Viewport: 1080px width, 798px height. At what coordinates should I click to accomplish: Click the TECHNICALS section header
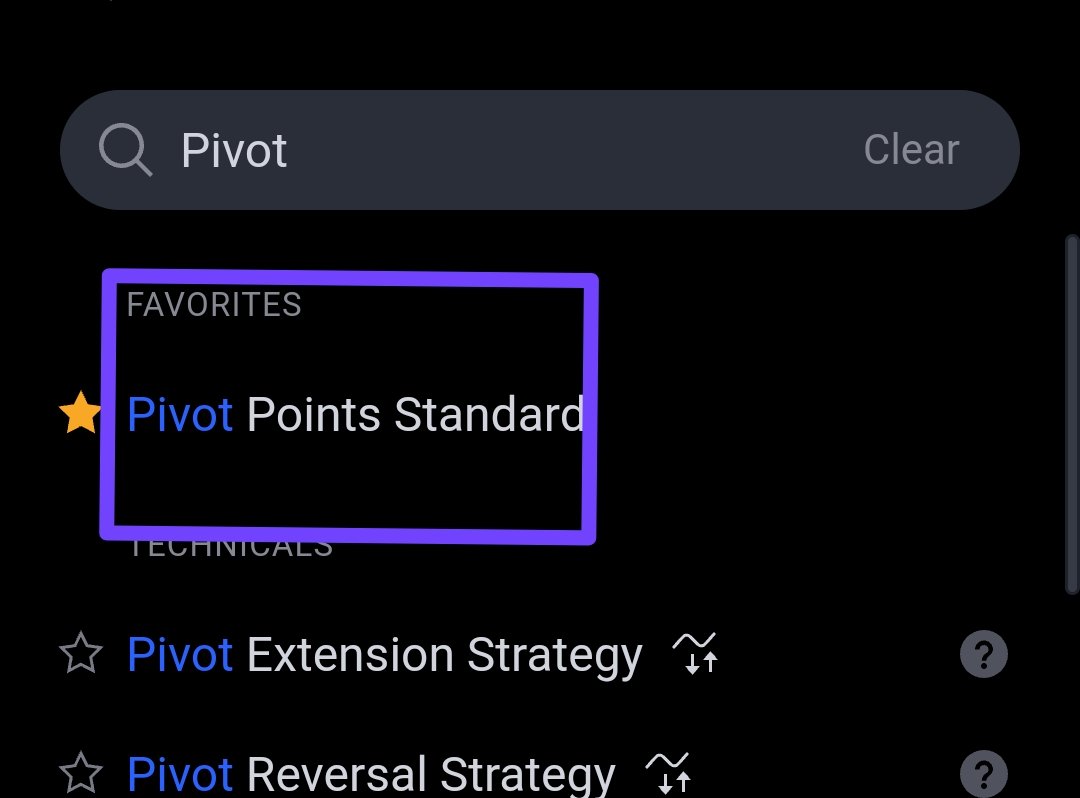pos(230,548)
